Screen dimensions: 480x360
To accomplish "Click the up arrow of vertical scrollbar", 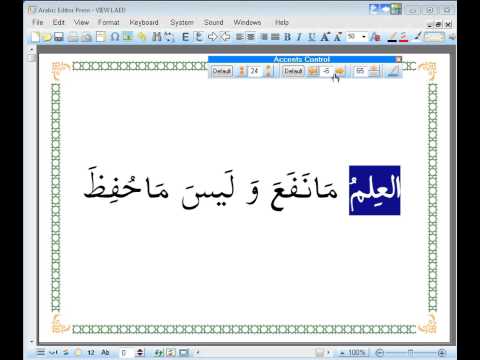I will tap(32, 49).
